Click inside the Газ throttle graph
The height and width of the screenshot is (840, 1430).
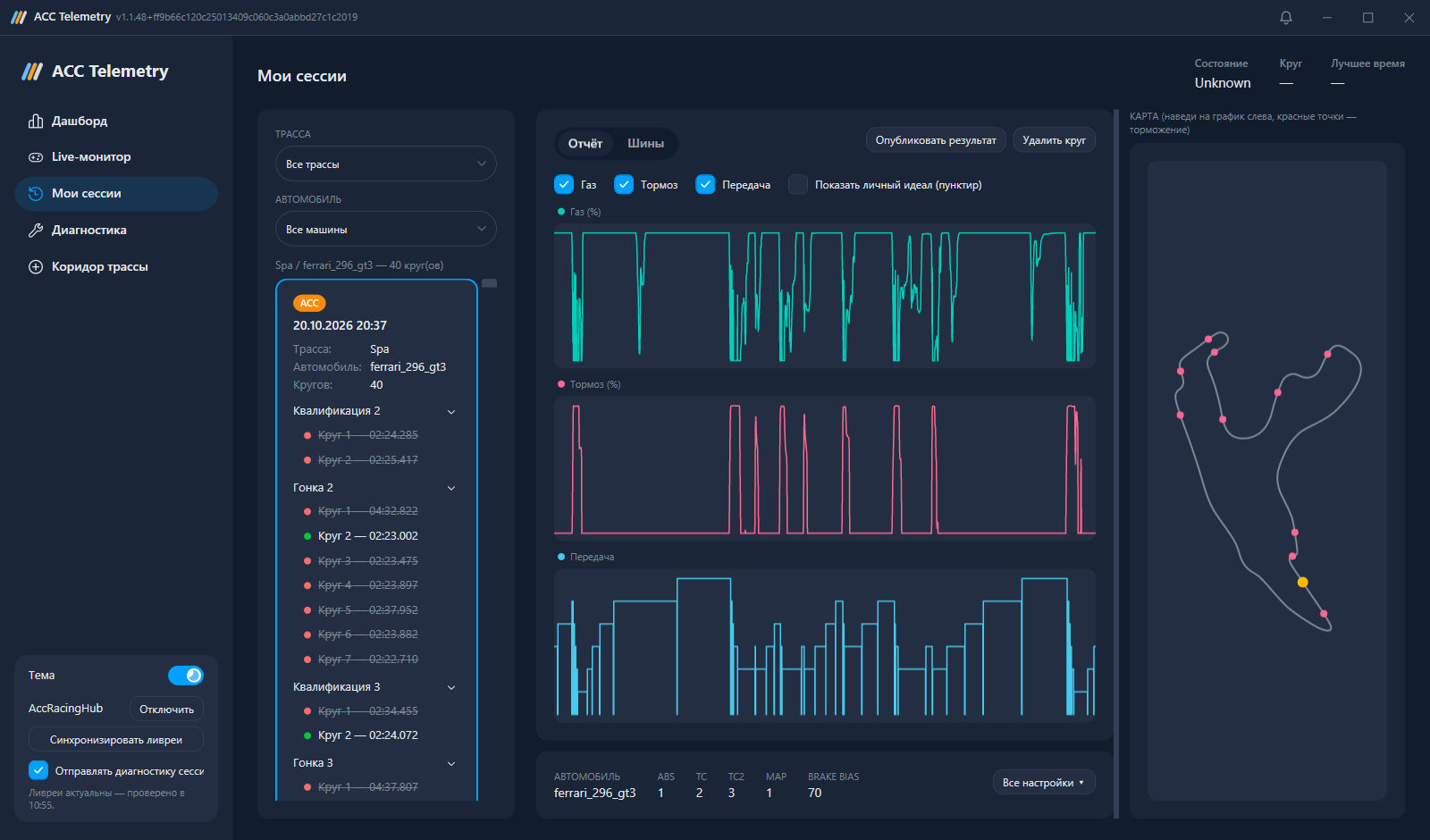[x=825, y=295]
